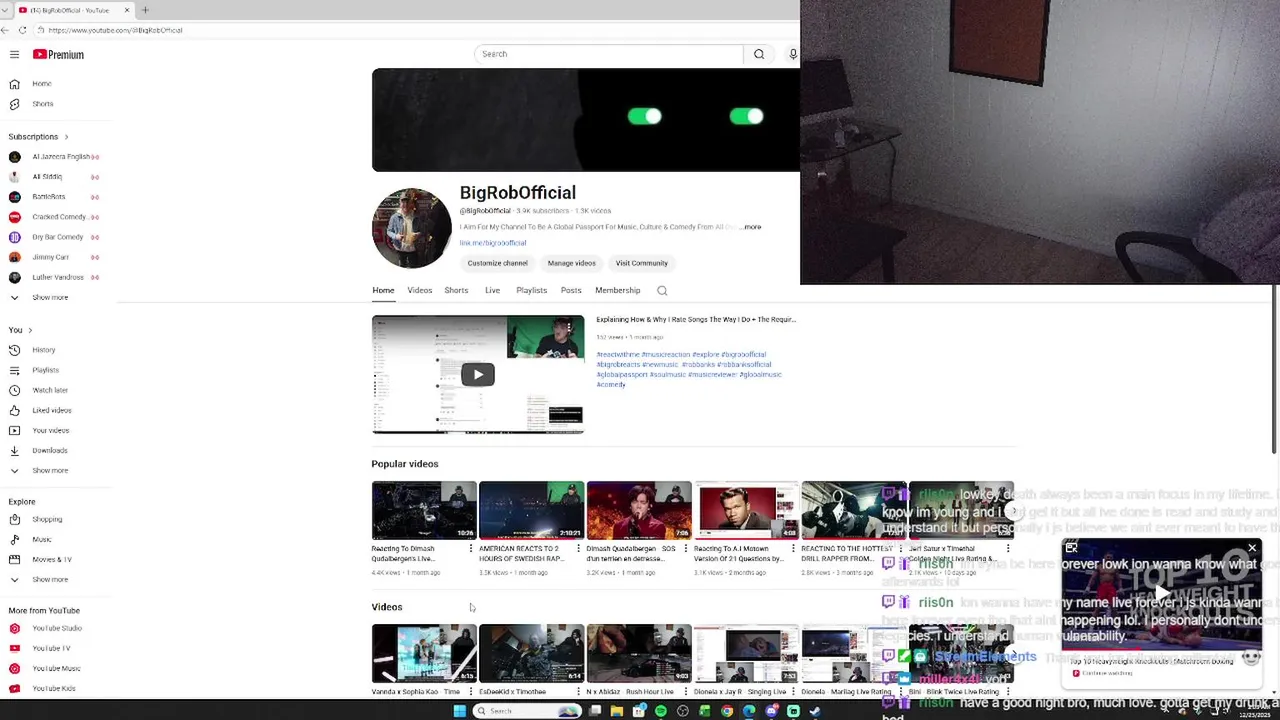This screenshot has width=1280, height=720.
Task: Click the Visit Community button
Action: pos(642,263)
